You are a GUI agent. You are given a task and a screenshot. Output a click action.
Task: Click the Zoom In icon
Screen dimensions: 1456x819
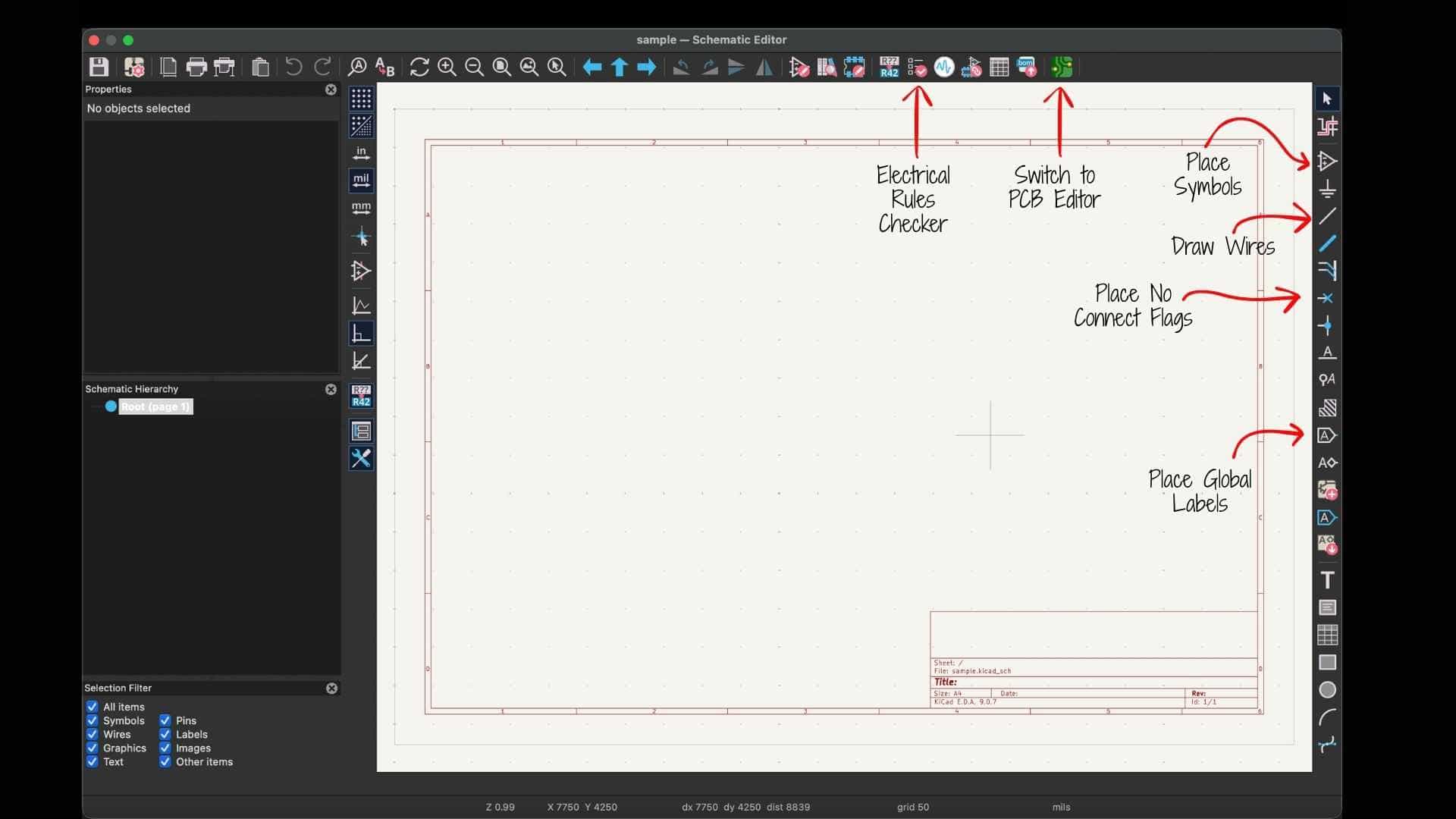[447, 67]
